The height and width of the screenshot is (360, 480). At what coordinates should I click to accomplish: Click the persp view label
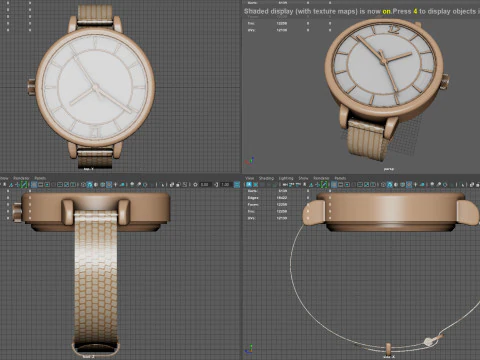coord(389,169)
